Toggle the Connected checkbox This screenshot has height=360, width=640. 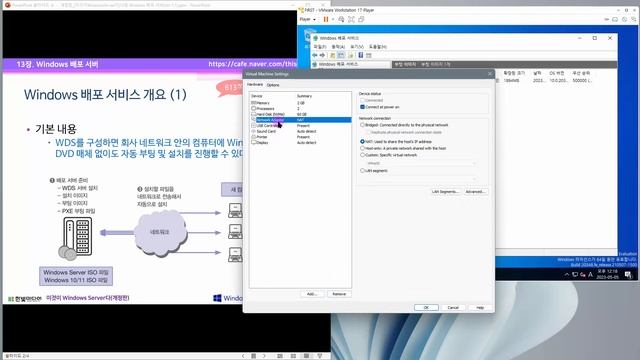point(362,100)
